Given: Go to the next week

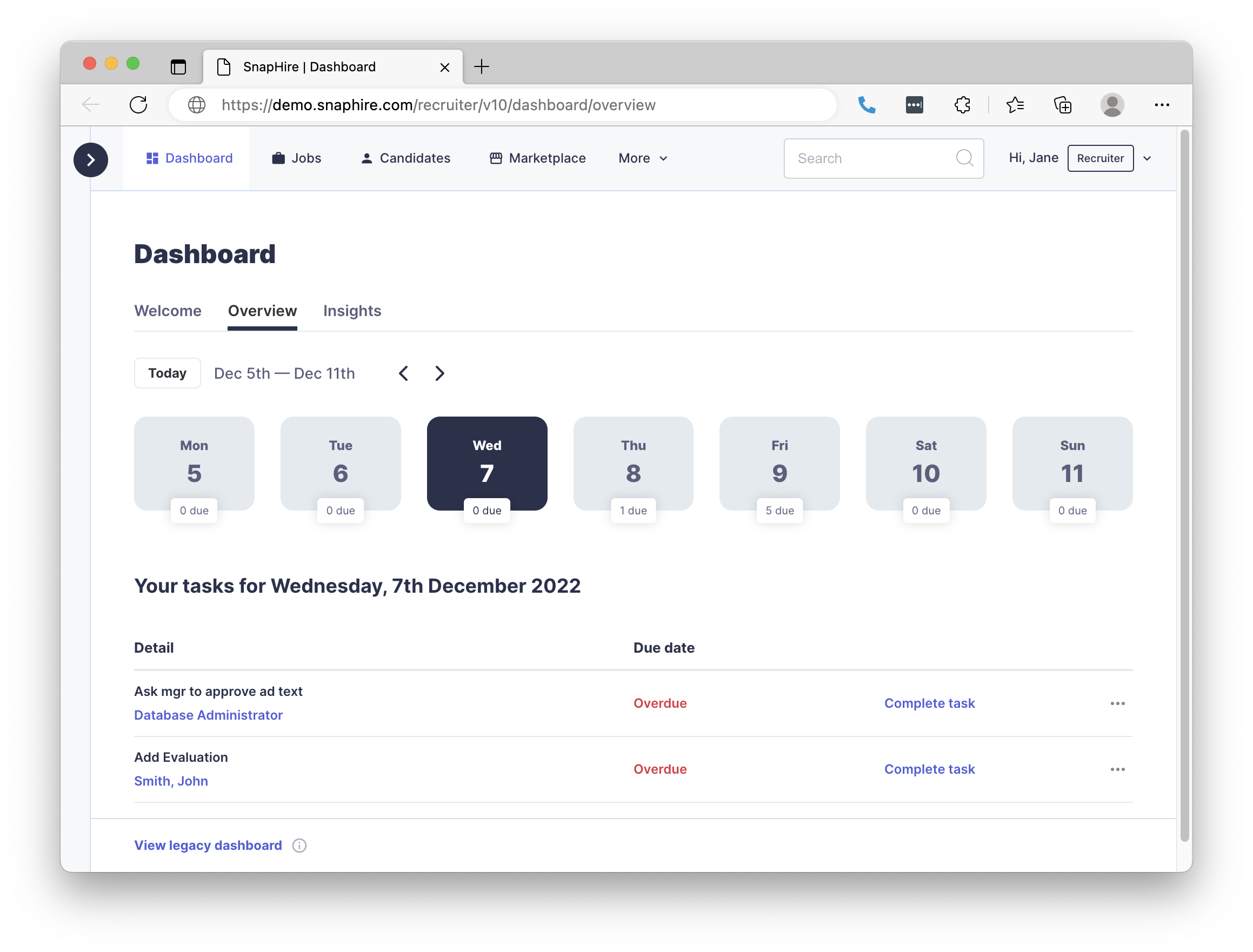Looking at the screenshot, I should point(439,373).
